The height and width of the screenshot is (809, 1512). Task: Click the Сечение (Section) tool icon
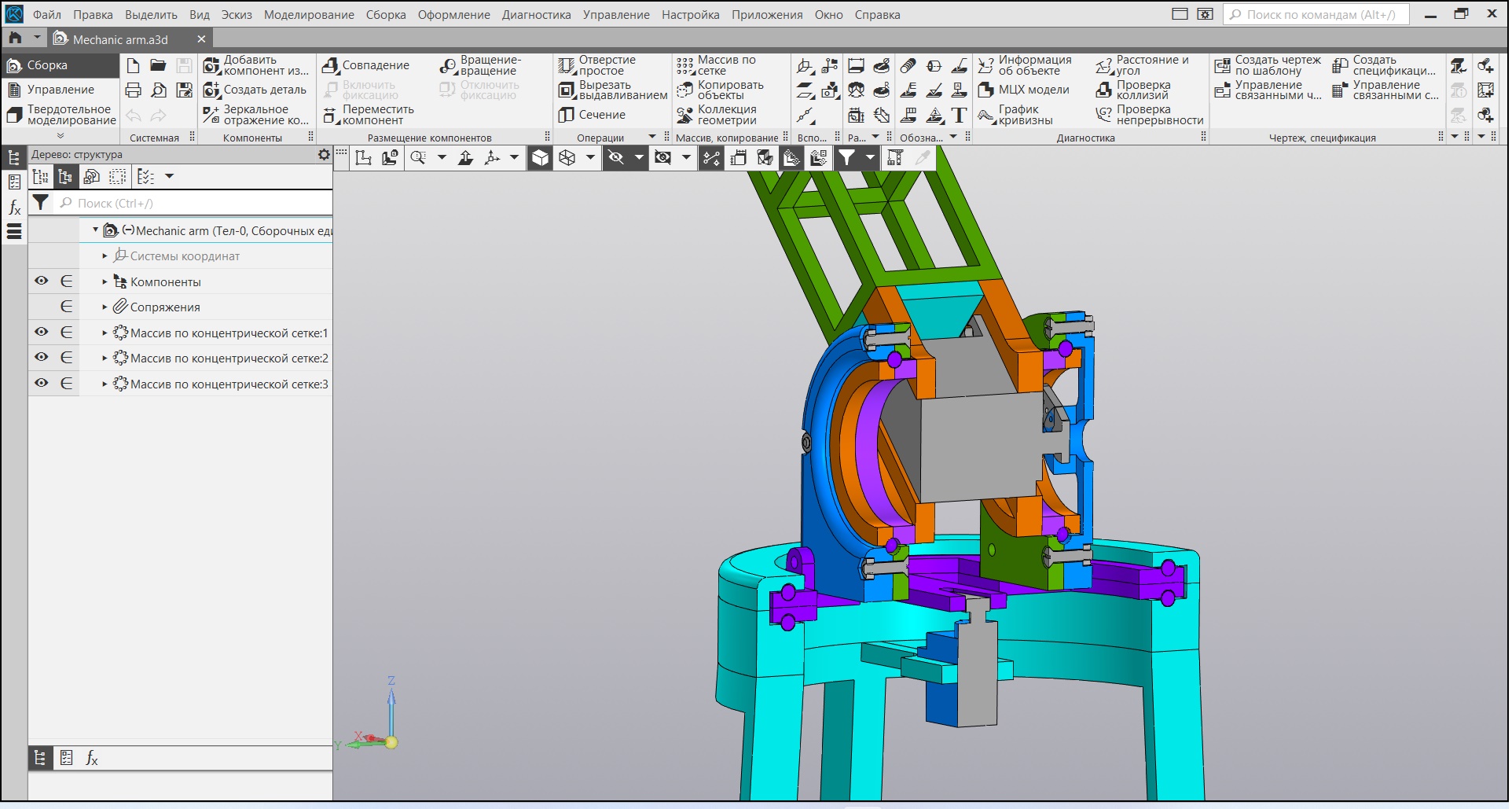click(x=567, y=115)
